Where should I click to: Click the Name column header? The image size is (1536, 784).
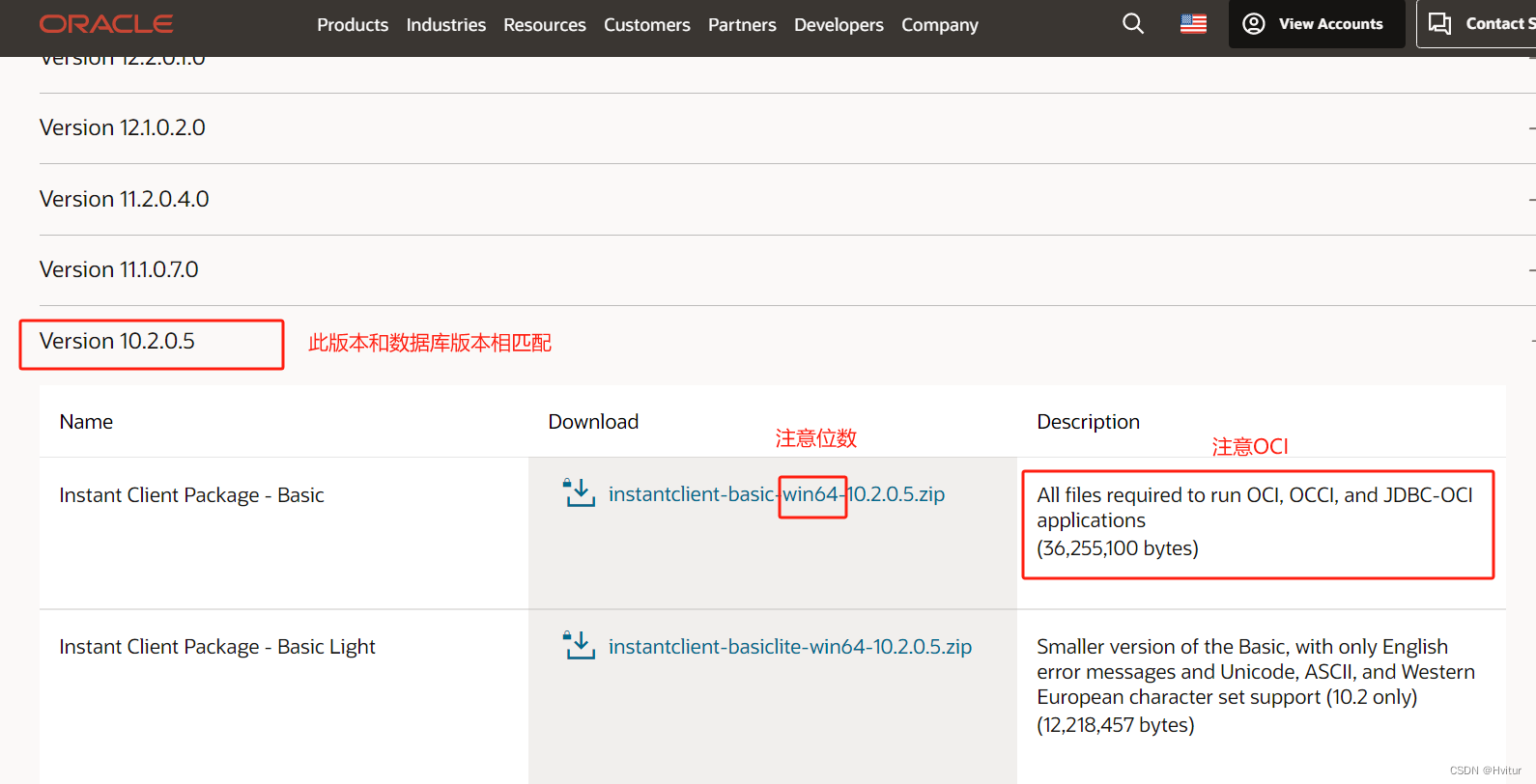click(86, 422)
